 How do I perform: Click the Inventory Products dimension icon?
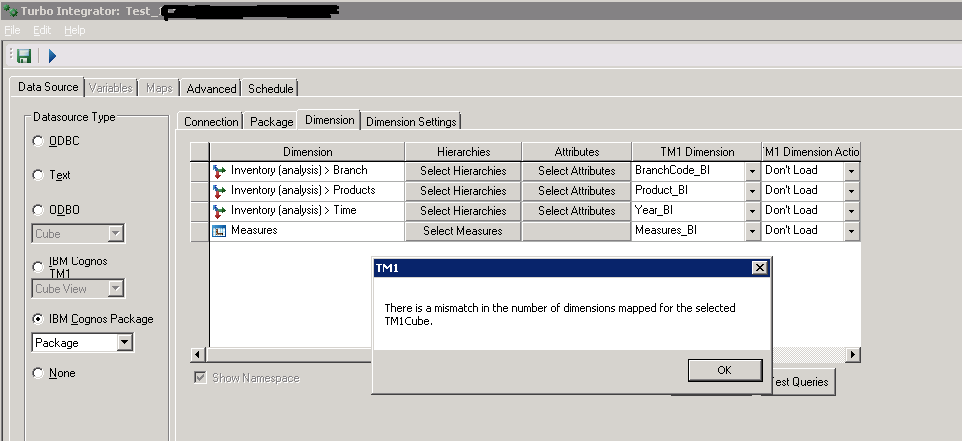coord(219,191)
